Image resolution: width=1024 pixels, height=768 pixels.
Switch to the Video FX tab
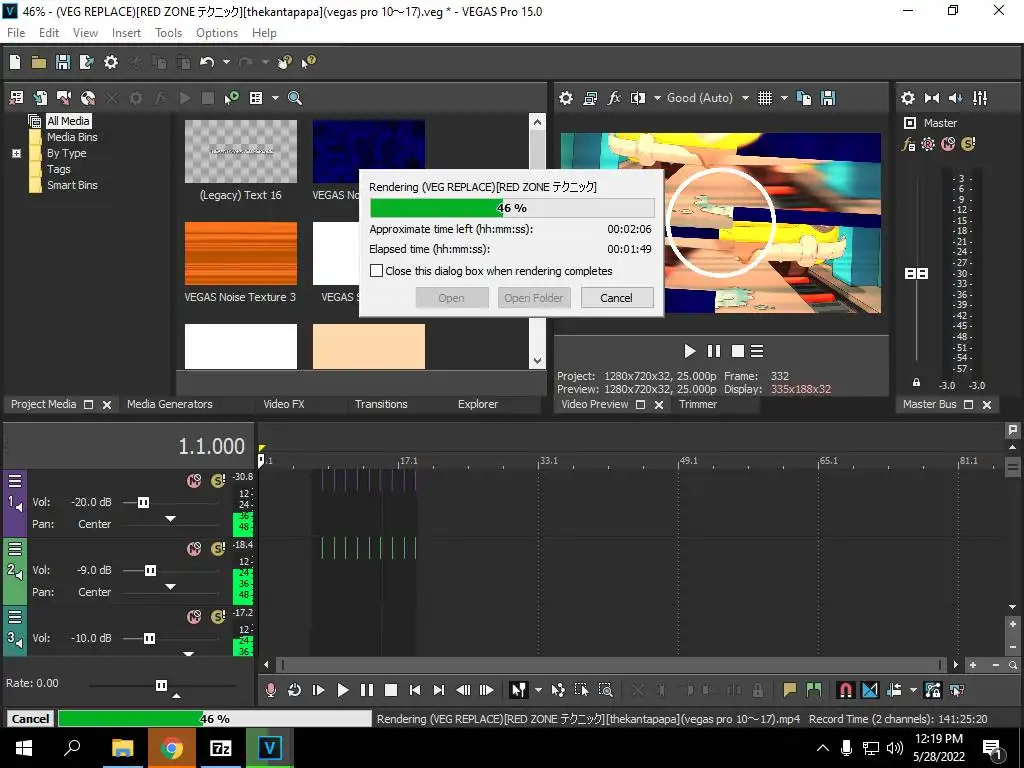point(283,404)
